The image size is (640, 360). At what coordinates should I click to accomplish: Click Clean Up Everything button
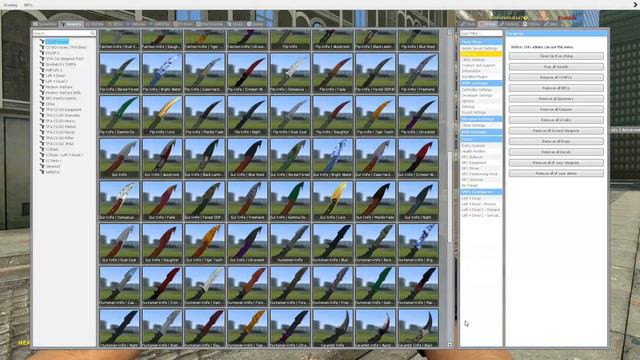tap(556, 56)
